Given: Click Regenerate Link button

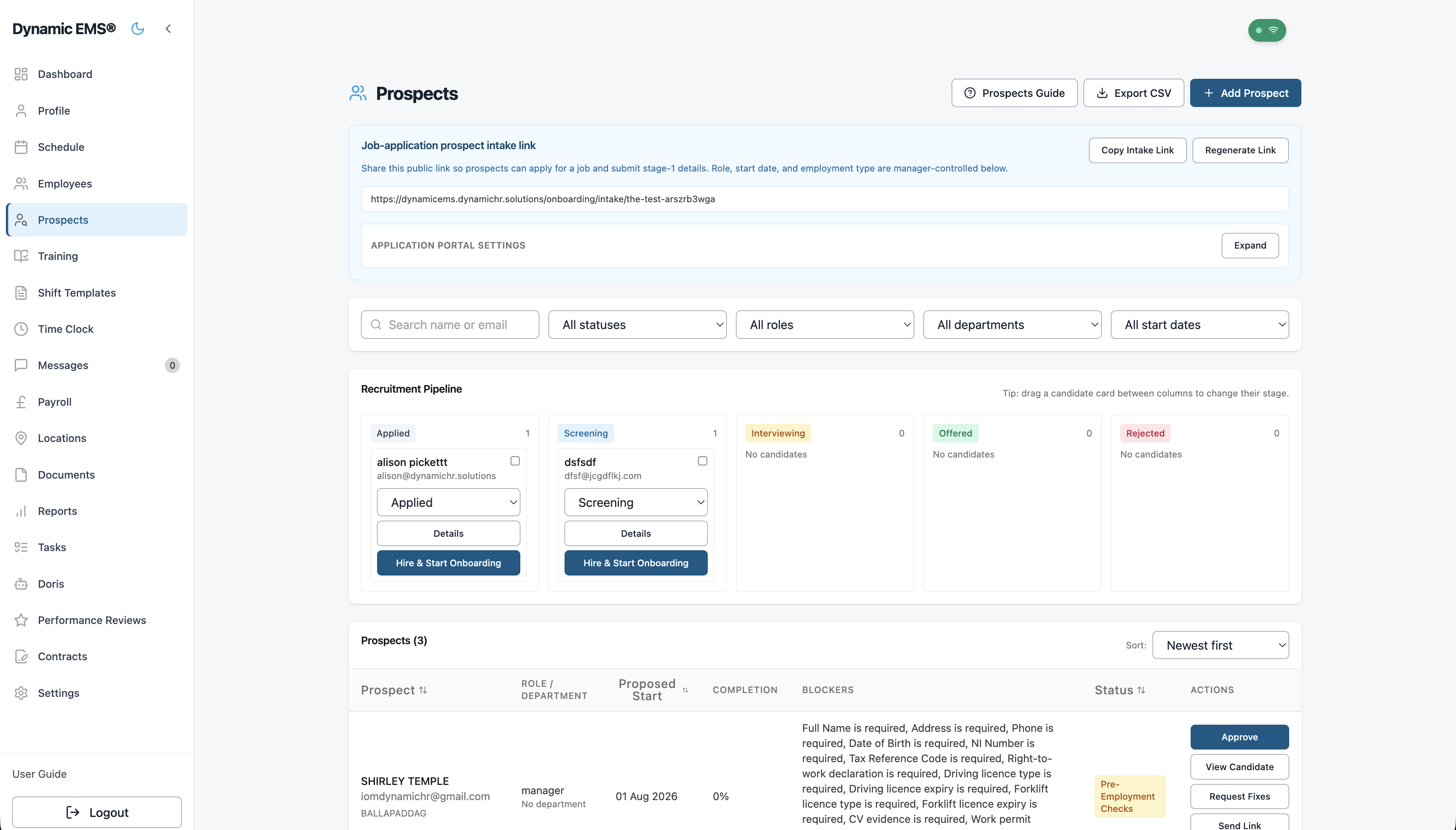Looking at the screenshot, I should click(1241, 150).
